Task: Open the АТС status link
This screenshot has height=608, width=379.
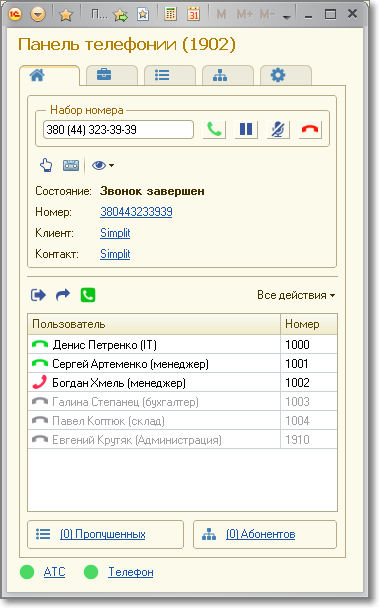Action: [54, 572]
